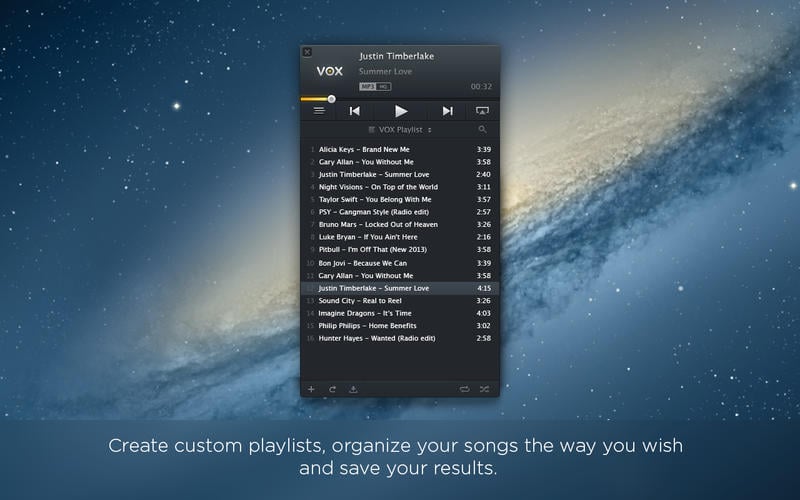The height and width of the screenshot is (500, 800).
Task: Click the Justin Timberlake artist title
Action: [x=396, y=56]
